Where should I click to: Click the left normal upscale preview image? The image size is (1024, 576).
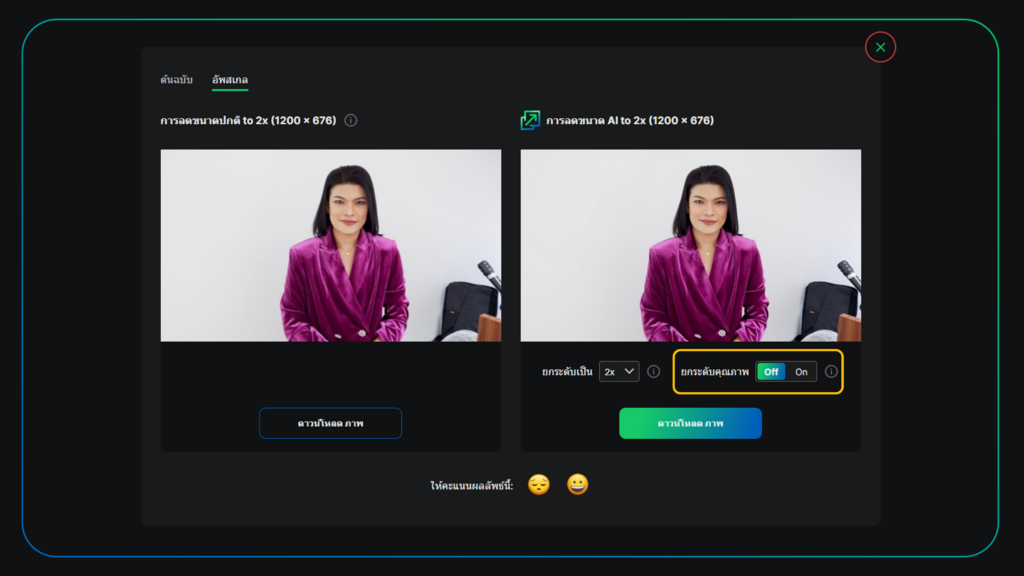coord(331,245)
